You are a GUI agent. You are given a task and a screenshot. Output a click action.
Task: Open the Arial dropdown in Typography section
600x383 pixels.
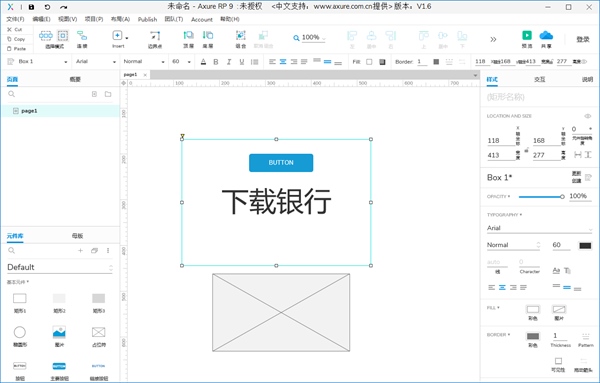click(539, 228)
